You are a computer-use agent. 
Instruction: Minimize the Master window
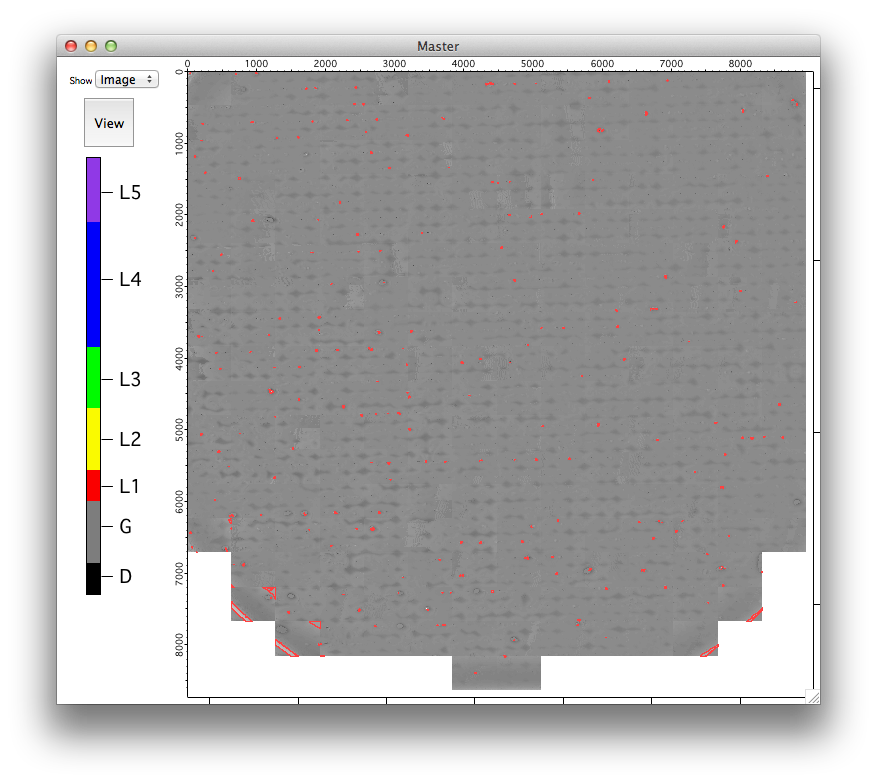(91, 46)
